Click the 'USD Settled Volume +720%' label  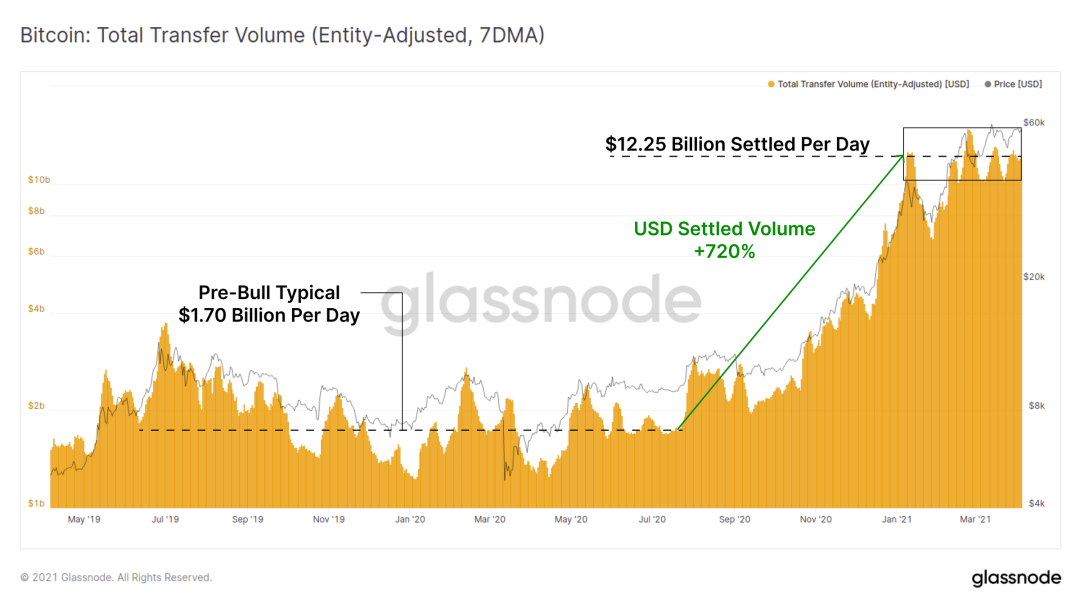coord(724,240)
